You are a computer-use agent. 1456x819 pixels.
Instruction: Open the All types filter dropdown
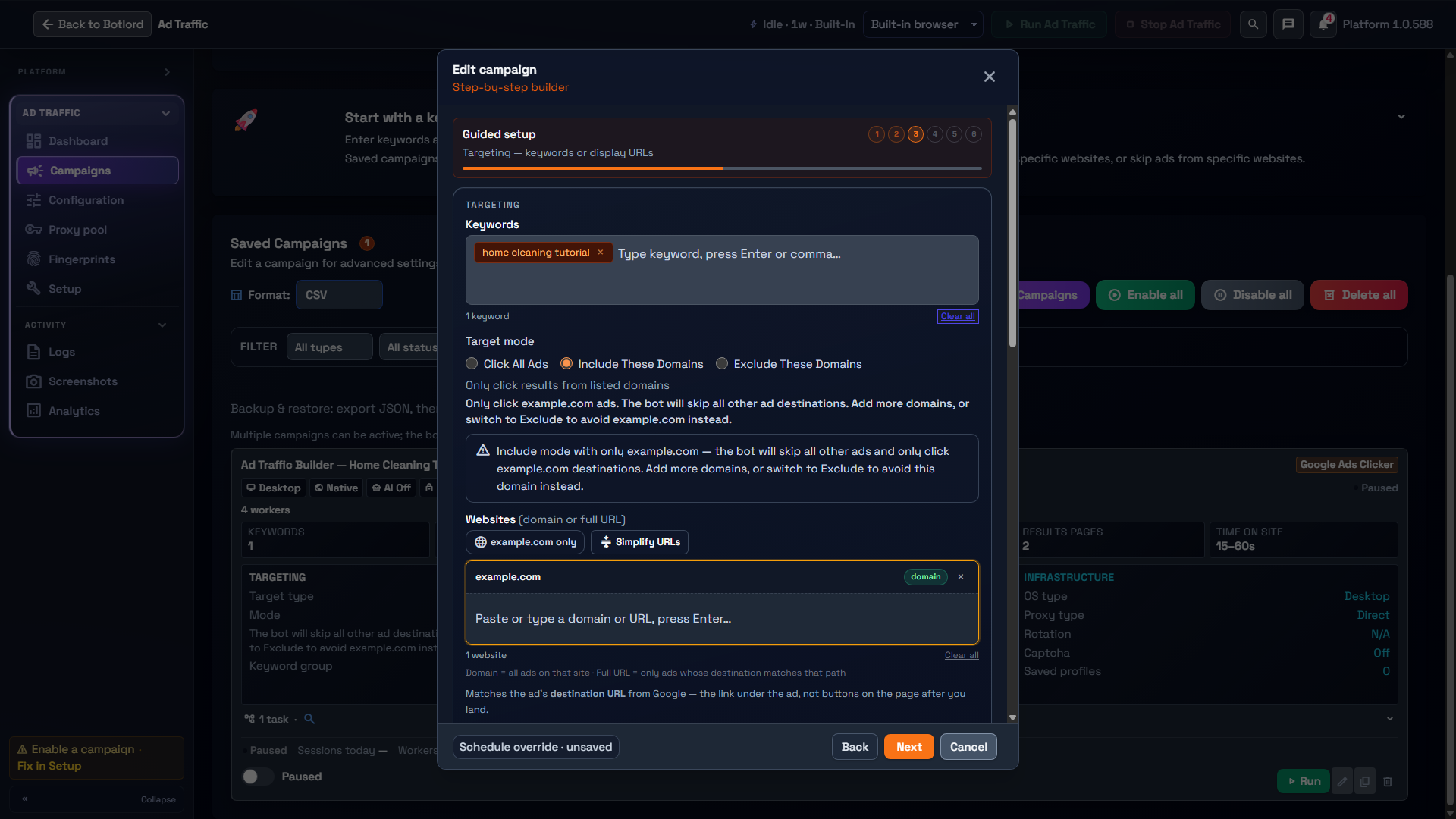tap(330, 347)
